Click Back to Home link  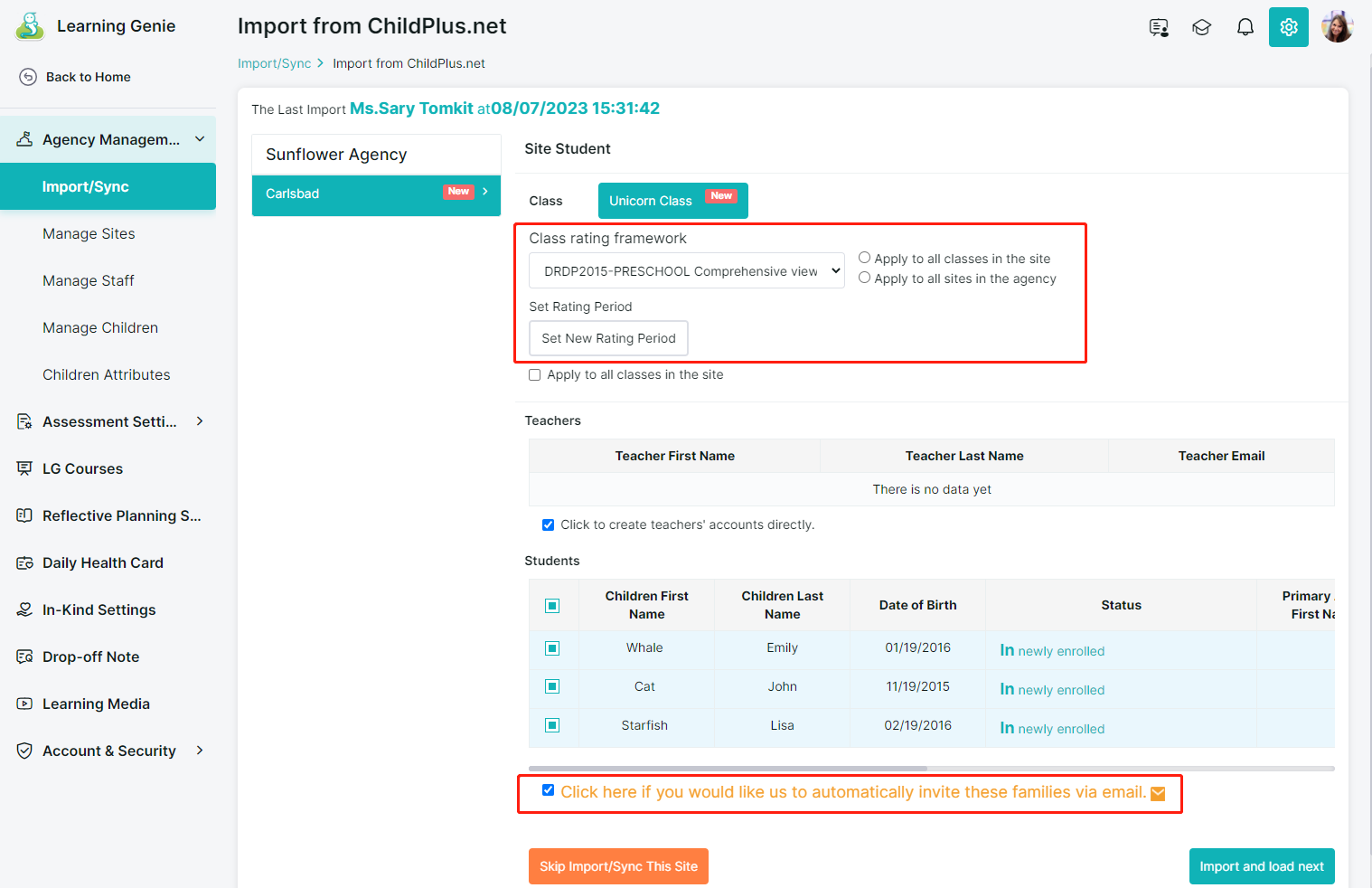click(89, 77)
